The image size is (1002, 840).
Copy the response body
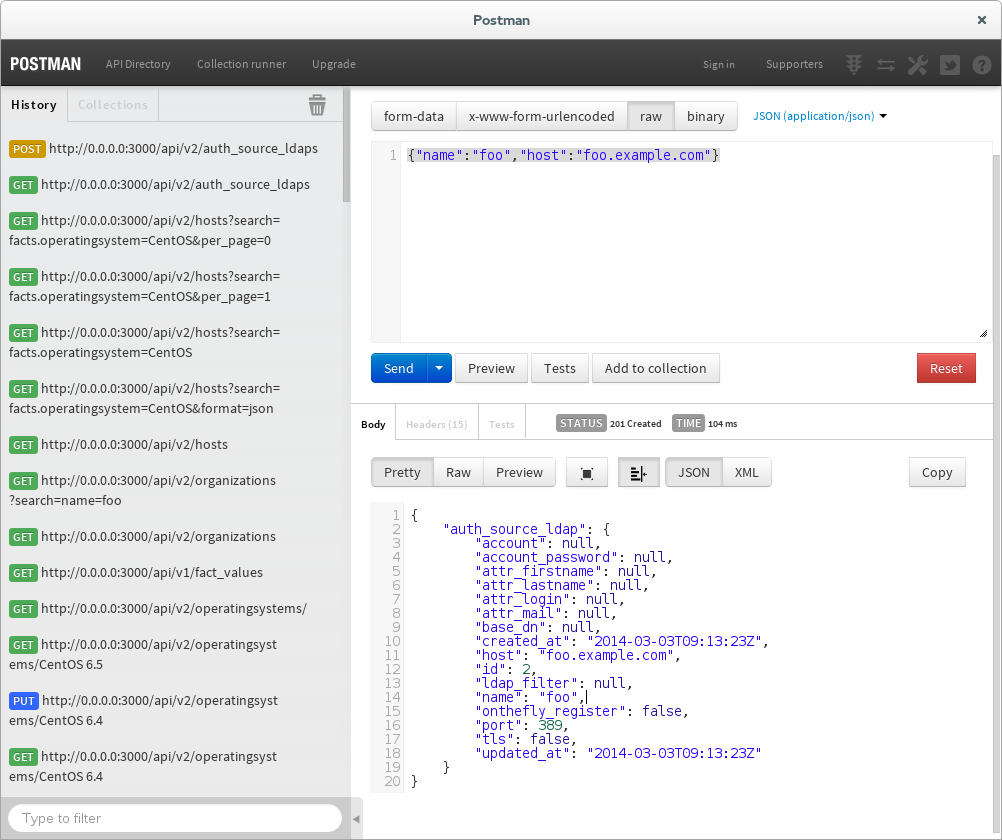937,472
